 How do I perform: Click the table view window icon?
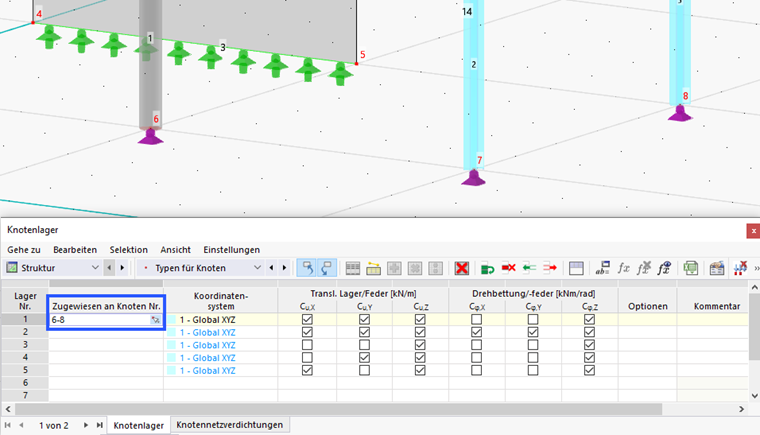tap(576, 268)
